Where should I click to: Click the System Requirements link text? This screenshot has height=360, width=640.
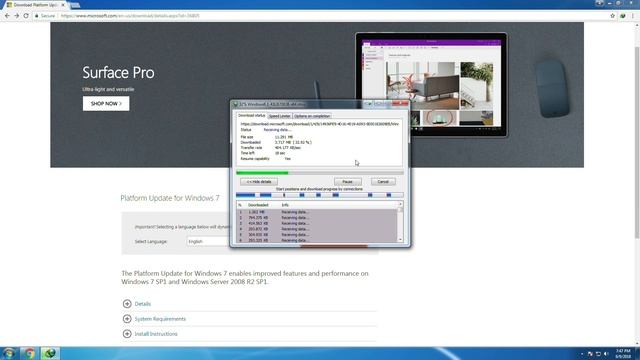coord(160,319)
